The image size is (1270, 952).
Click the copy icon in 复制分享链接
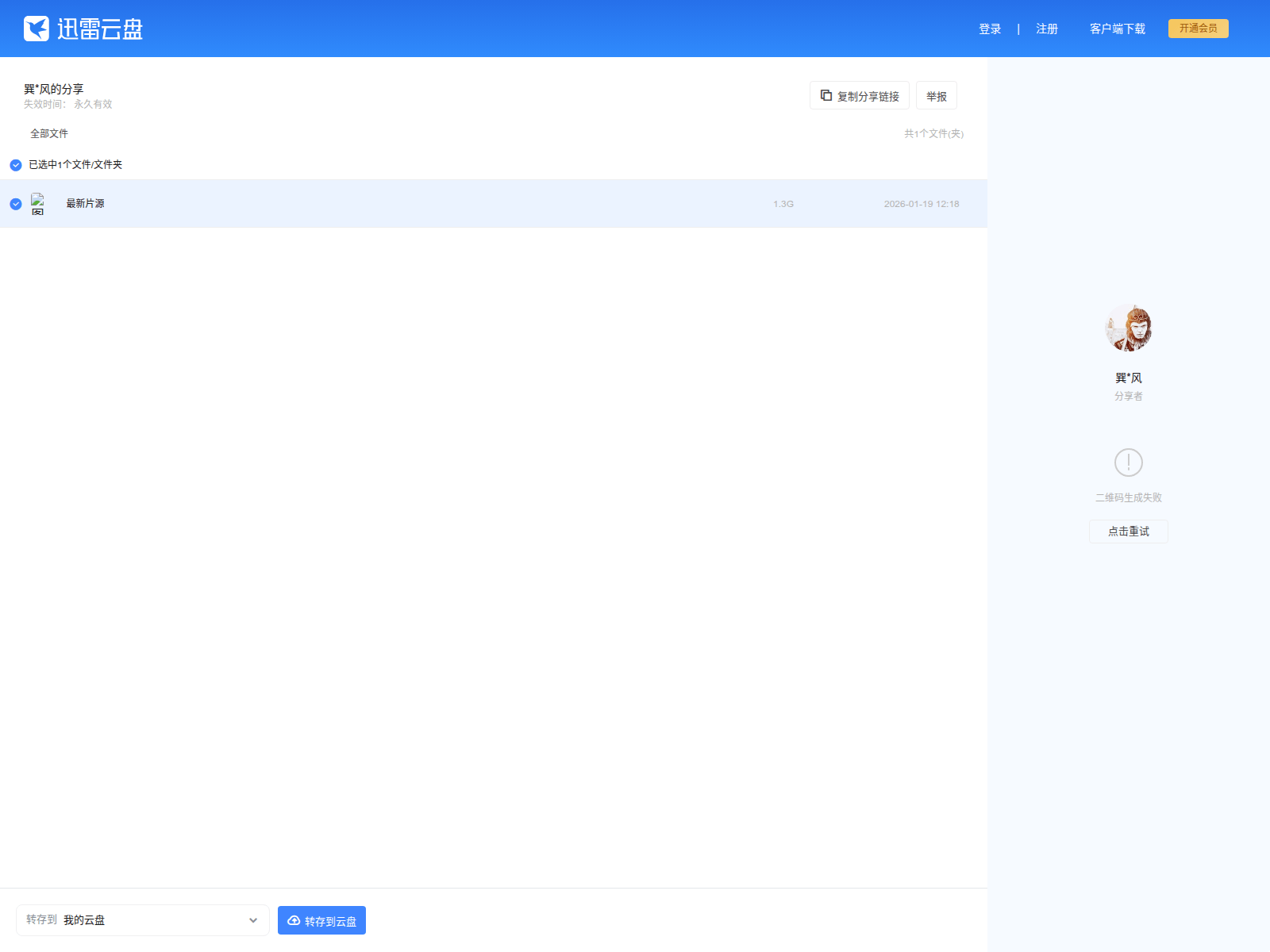point(826,95)
